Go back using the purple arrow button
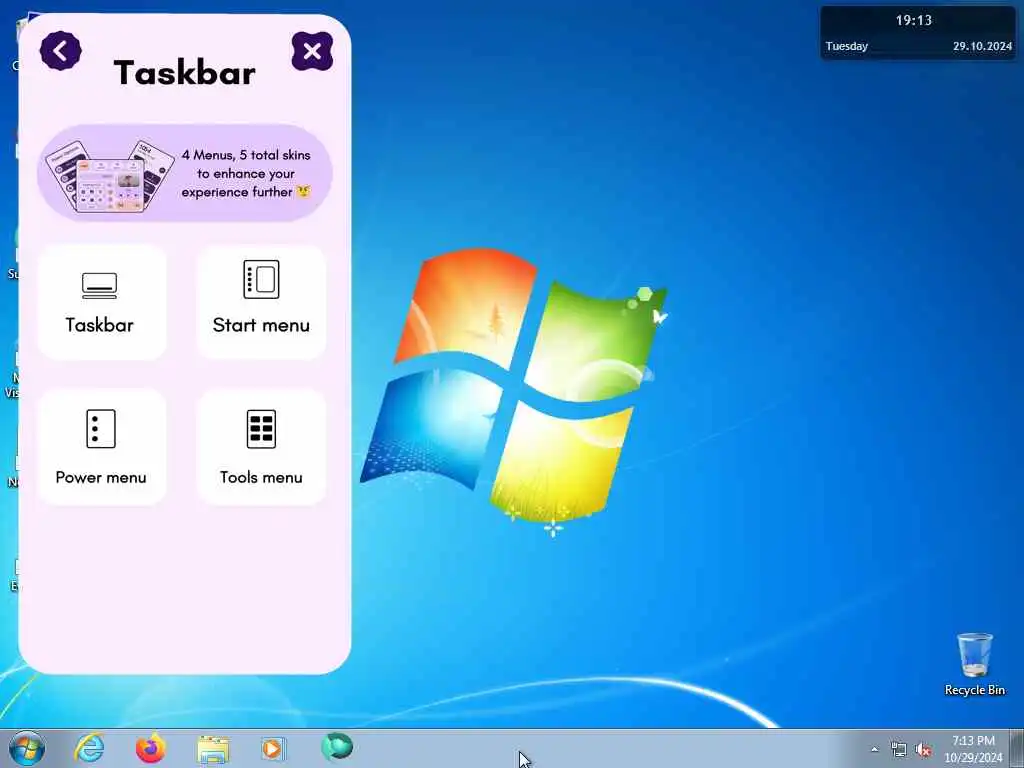Viewport: 1024px width, 768px height. point(61,51)
